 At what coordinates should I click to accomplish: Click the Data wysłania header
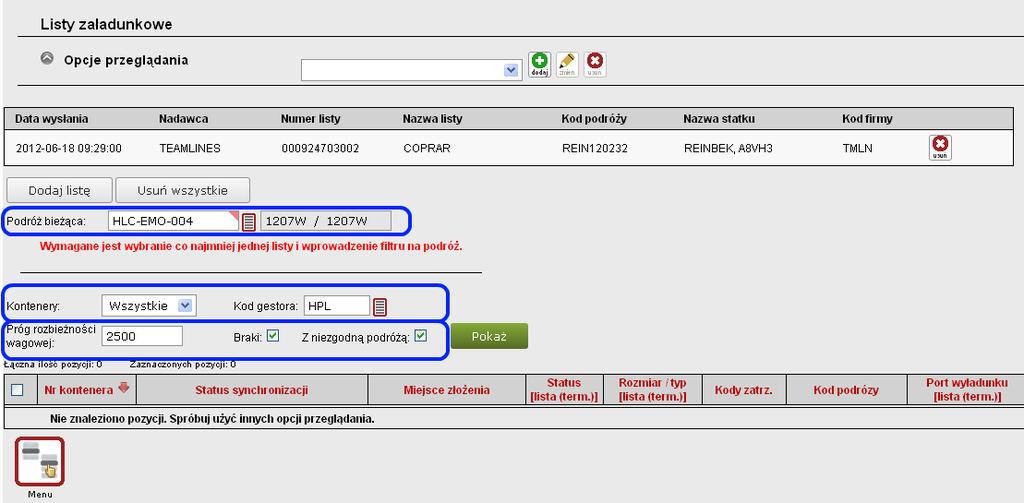(x=52, y=119)
